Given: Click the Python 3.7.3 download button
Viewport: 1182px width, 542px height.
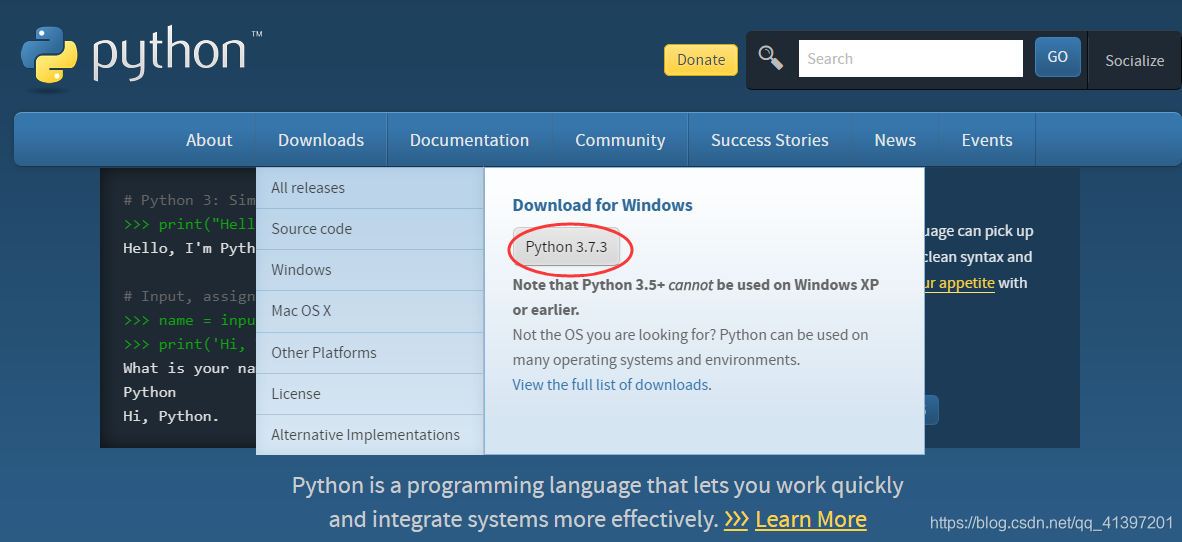Looking at the screenshot, I should [x=566, y=247].
